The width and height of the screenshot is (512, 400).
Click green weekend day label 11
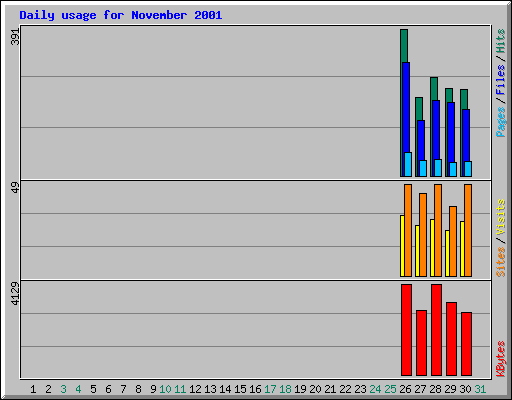click(180, 389)
